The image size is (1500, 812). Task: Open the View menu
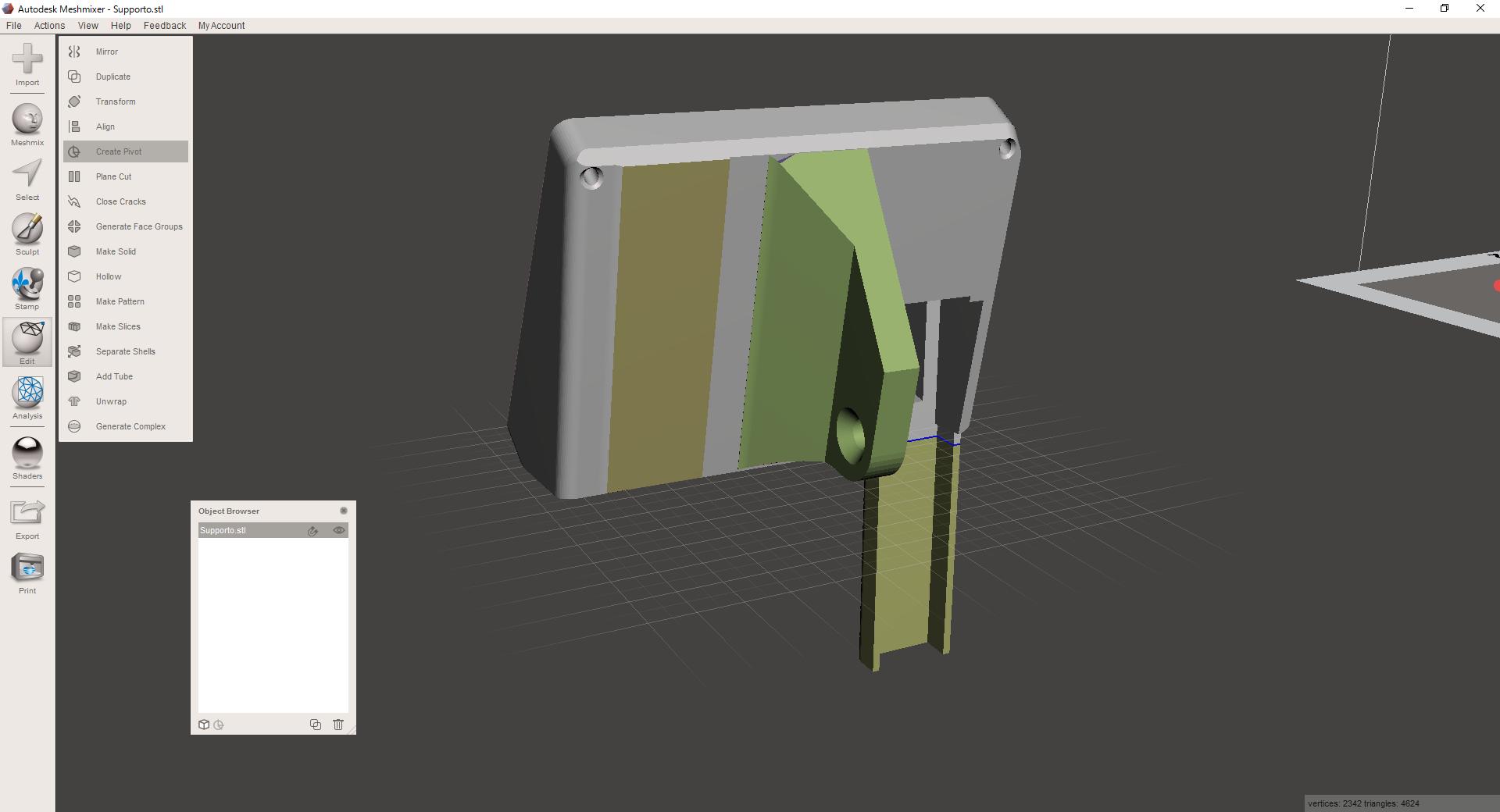(88, 26)
